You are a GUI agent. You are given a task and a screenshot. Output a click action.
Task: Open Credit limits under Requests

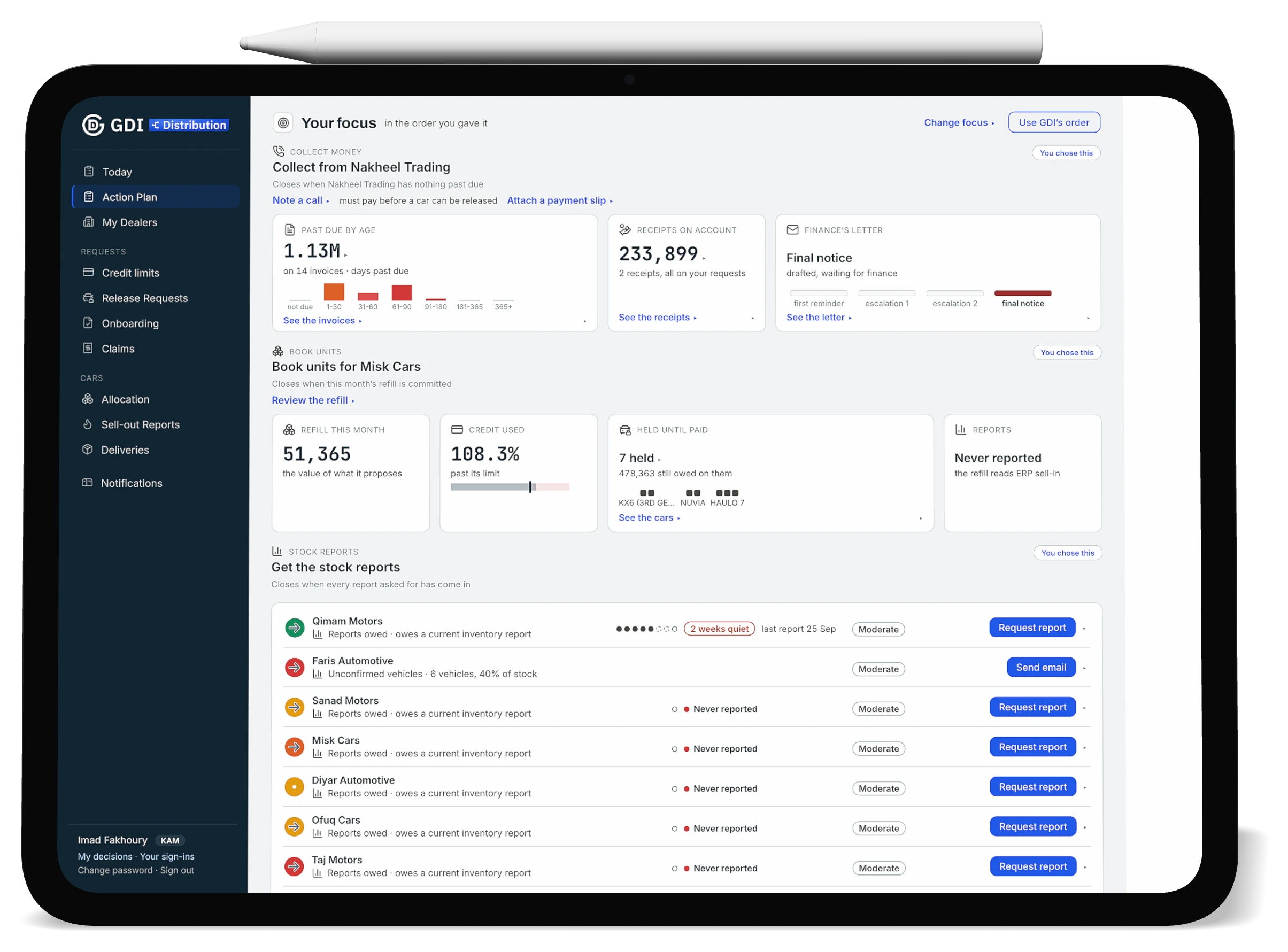[156, 273]
